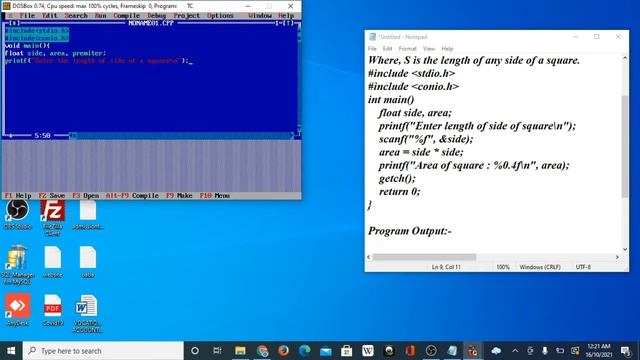The width and height of the screenshot is (640, 360).
Task: Switch to OBS Studio in taskbar
Action: [x=431, y=351]
